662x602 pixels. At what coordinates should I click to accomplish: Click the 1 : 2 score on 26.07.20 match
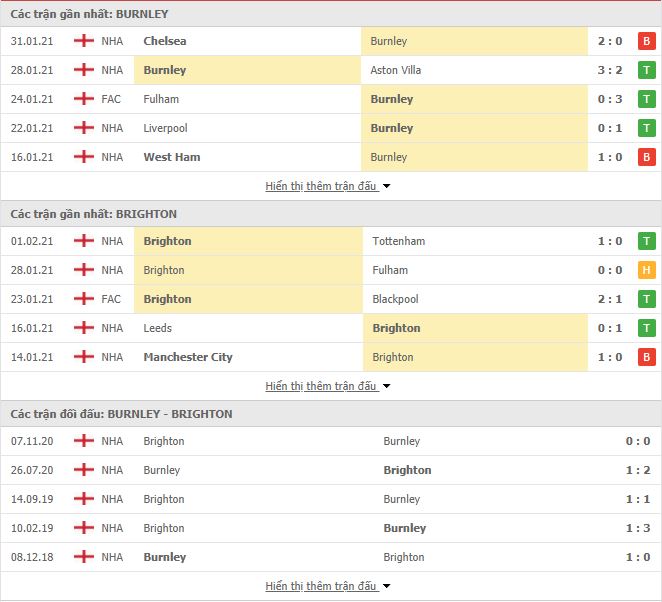[638, 470]
